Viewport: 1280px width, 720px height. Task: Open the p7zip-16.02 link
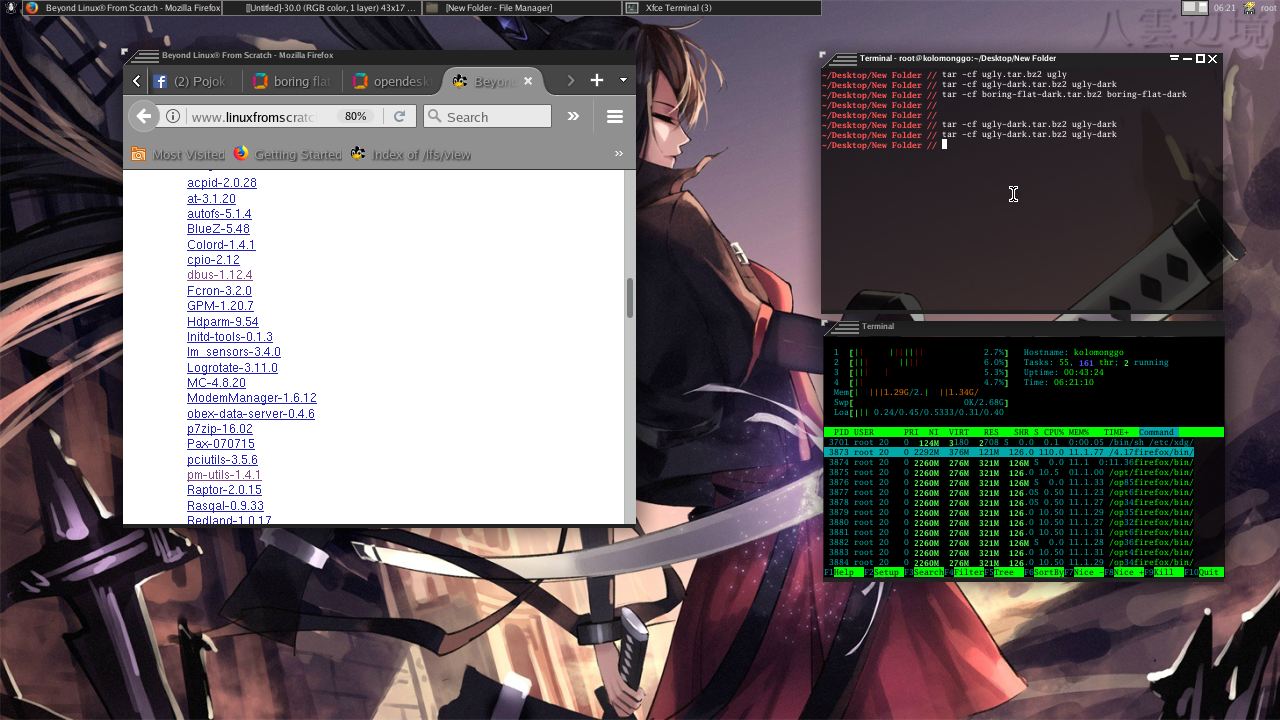(220, 429)
